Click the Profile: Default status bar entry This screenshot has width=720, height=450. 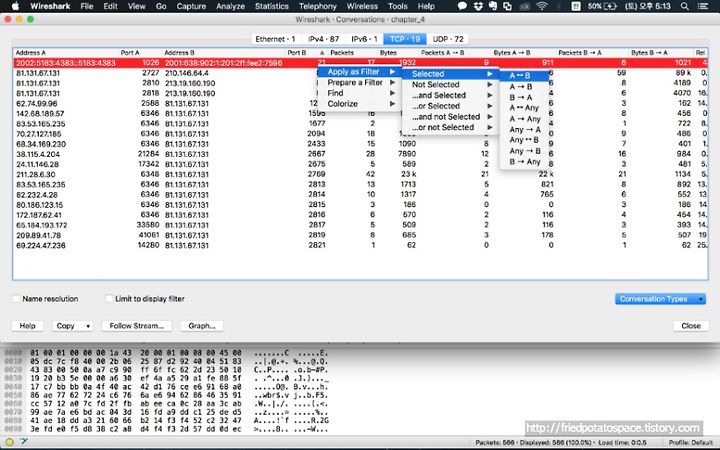(x=690, y=443)
